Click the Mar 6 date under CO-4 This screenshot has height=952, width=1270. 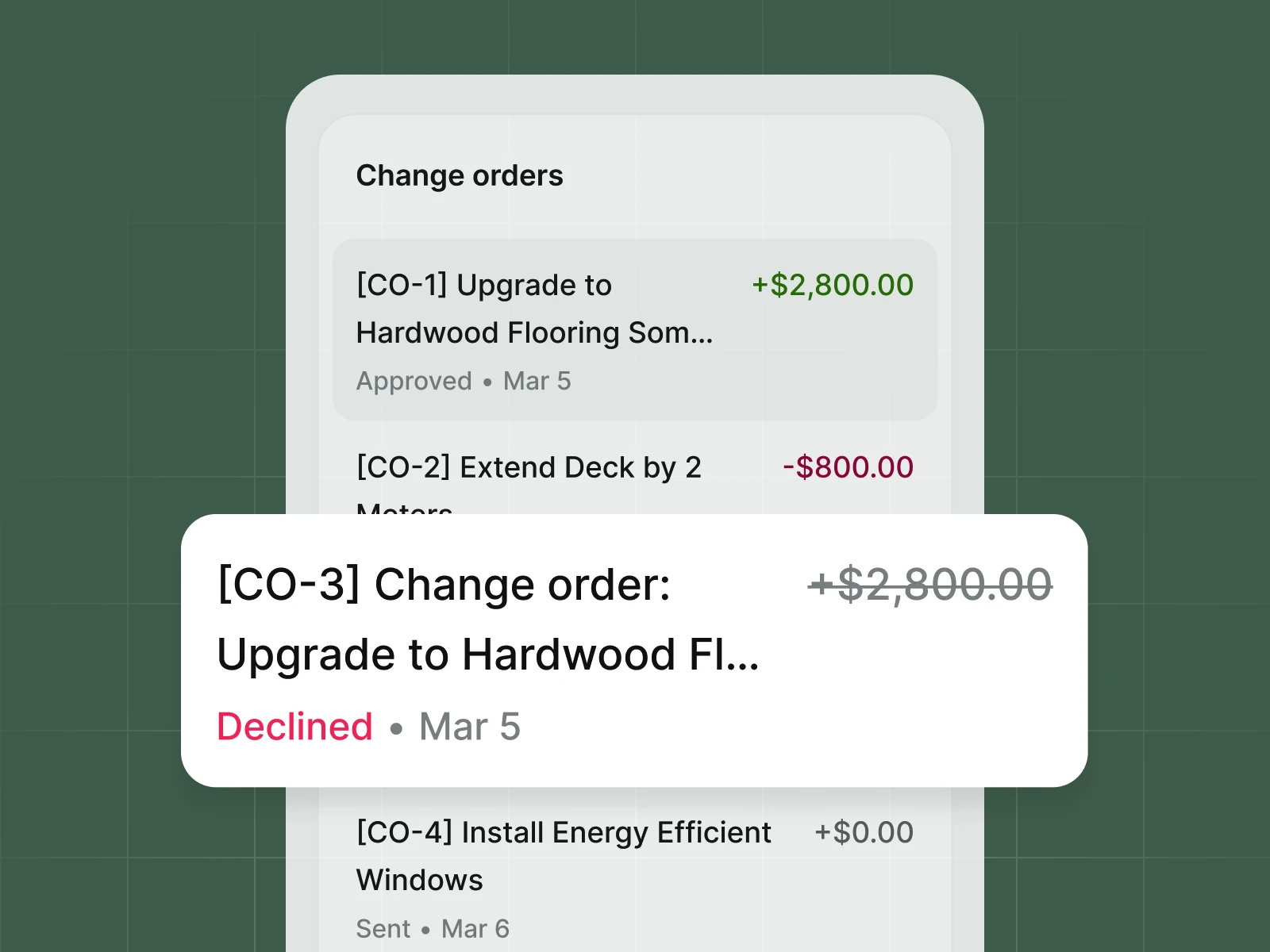coord(475,928)
